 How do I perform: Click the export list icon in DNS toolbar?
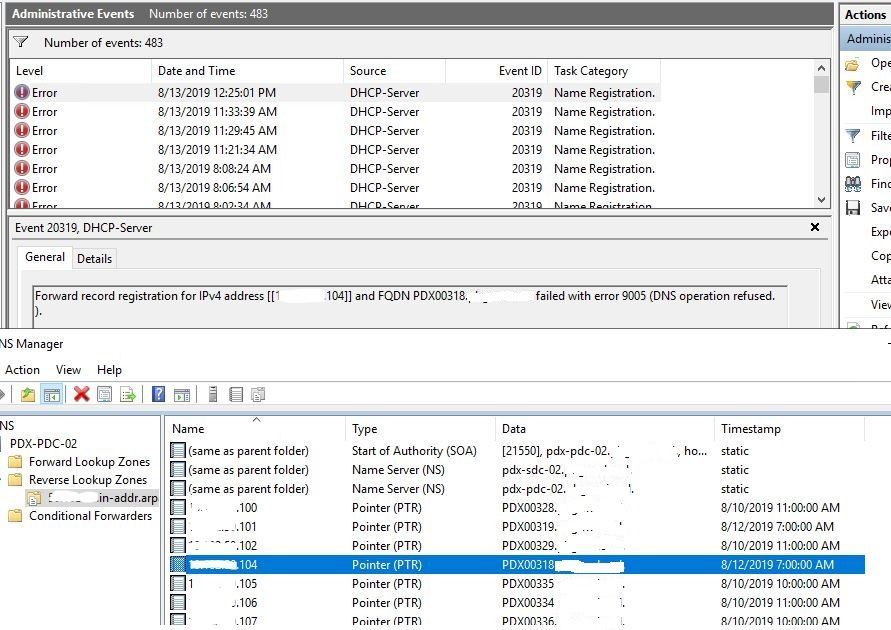click(x=128, y=394)
